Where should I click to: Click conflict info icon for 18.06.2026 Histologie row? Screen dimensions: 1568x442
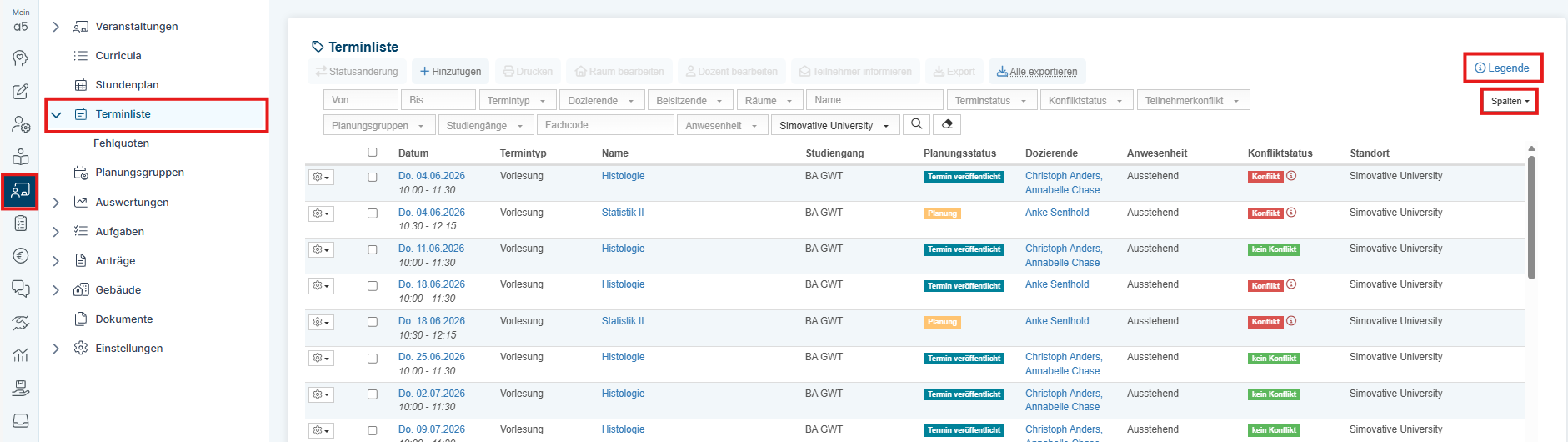pyautogui.click(x=1291, y=284)
